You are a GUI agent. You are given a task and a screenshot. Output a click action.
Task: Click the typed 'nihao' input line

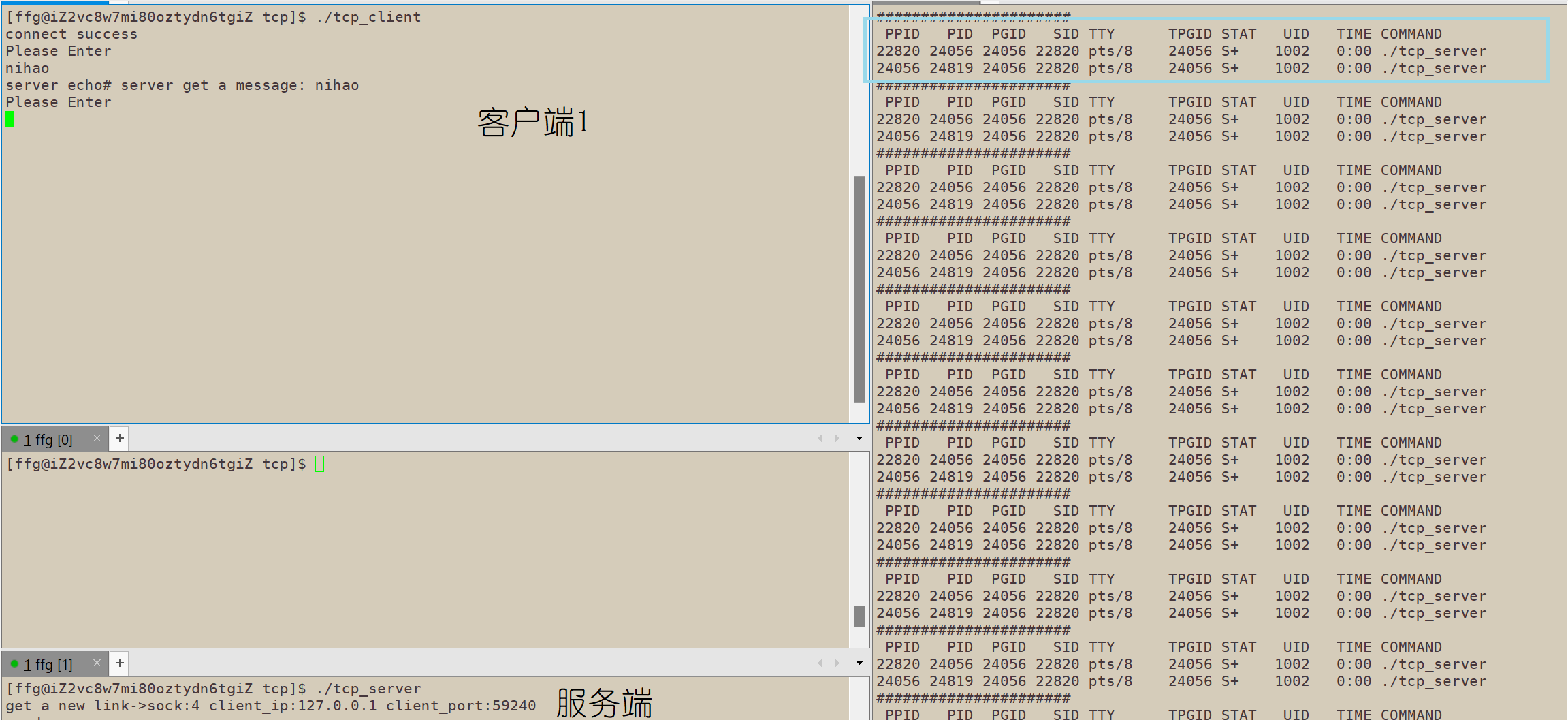coord(27,68)
